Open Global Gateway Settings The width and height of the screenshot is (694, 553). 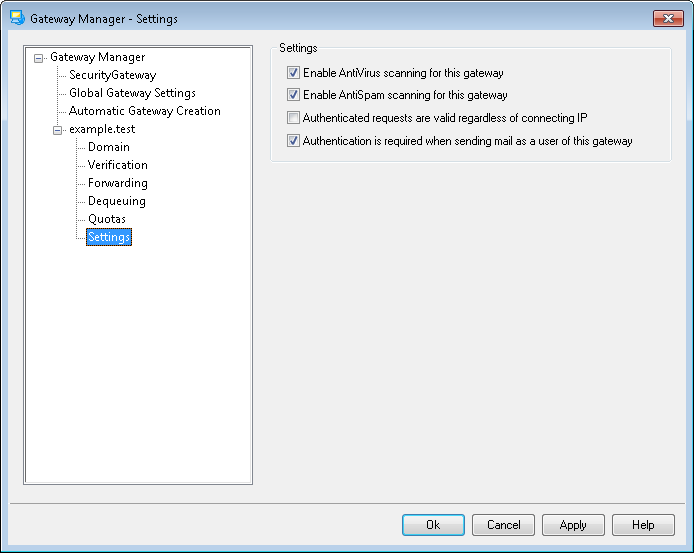(x=132, y=93)
